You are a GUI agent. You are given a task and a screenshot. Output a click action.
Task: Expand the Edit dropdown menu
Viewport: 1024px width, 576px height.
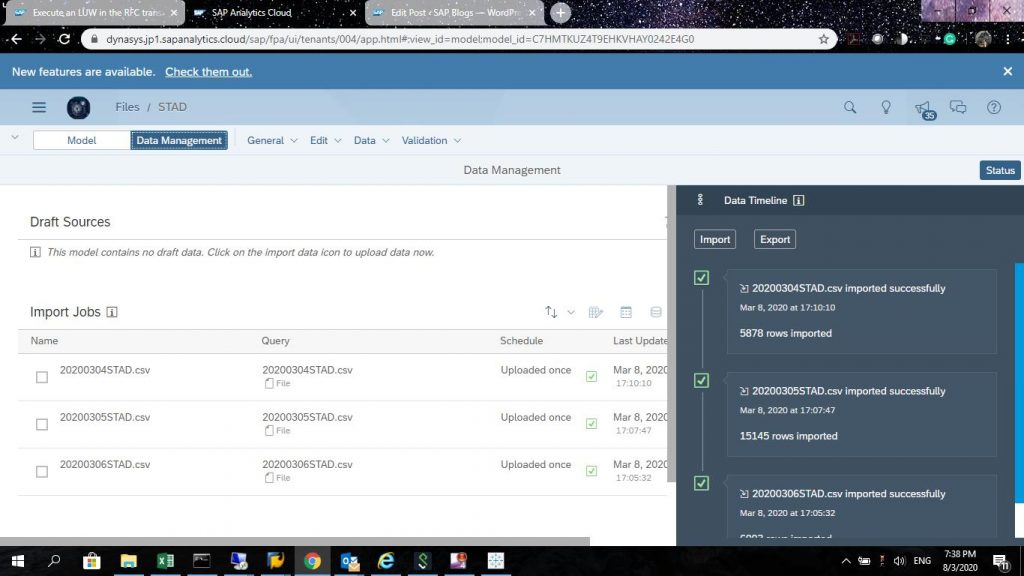[326, 140]
